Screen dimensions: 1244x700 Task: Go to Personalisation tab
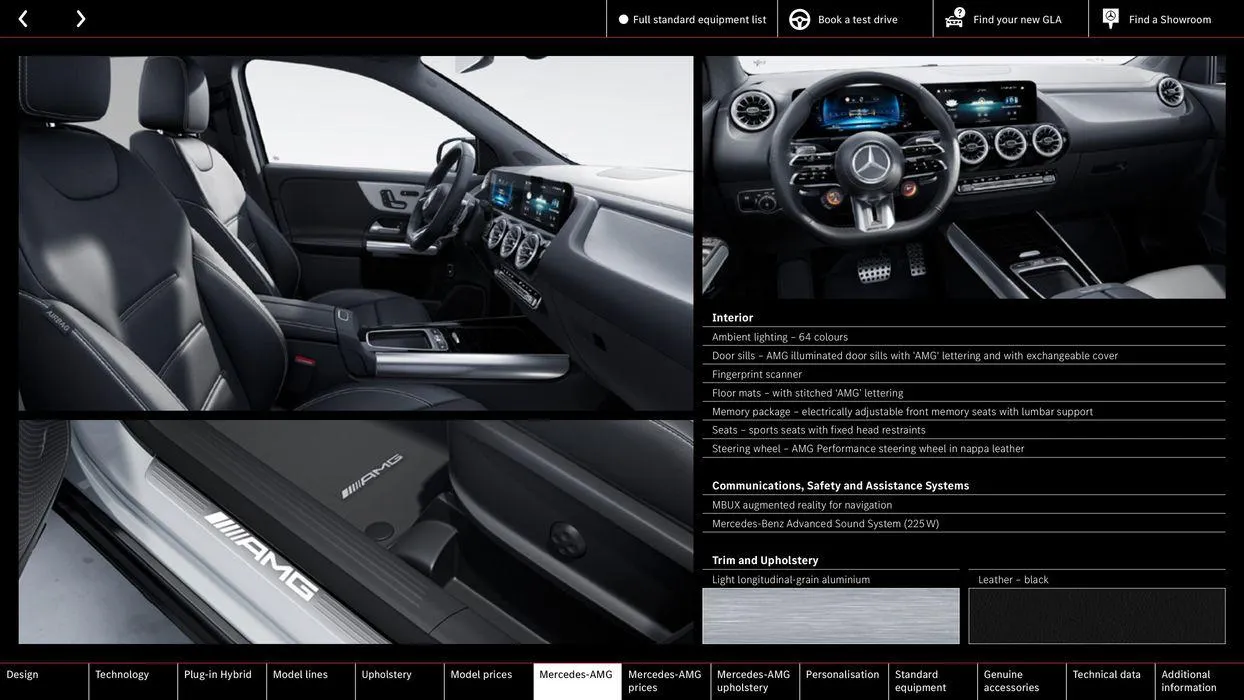[x=844, y=682]
